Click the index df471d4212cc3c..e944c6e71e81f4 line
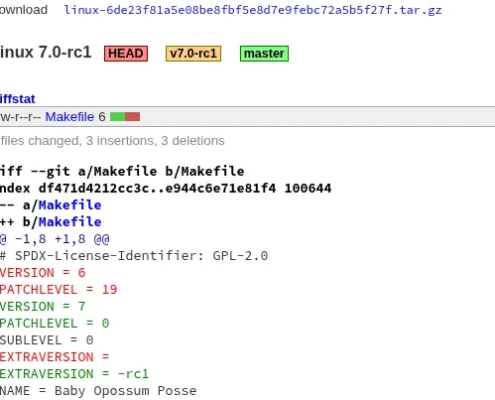This screenshot has width=495, height=400. tap(166, 188)
